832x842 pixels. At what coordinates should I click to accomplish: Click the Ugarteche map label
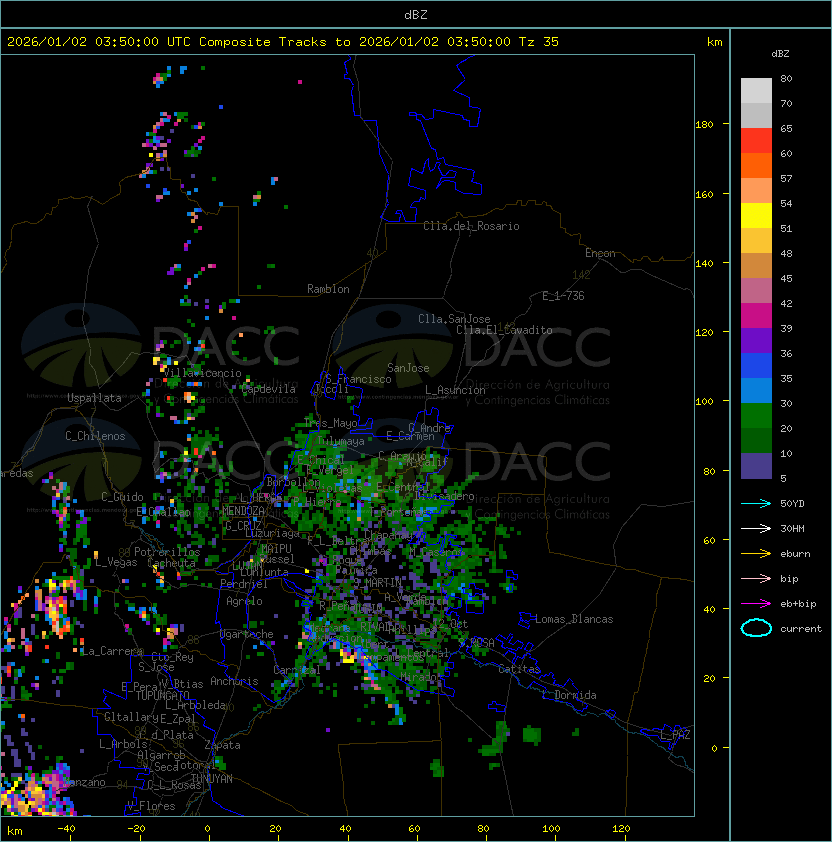click(247, 635)
